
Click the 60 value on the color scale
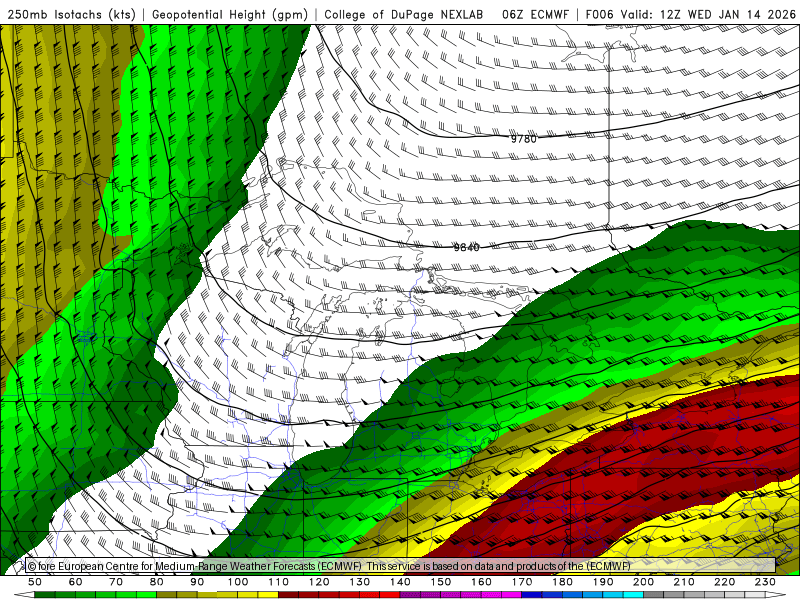point(76,582)
